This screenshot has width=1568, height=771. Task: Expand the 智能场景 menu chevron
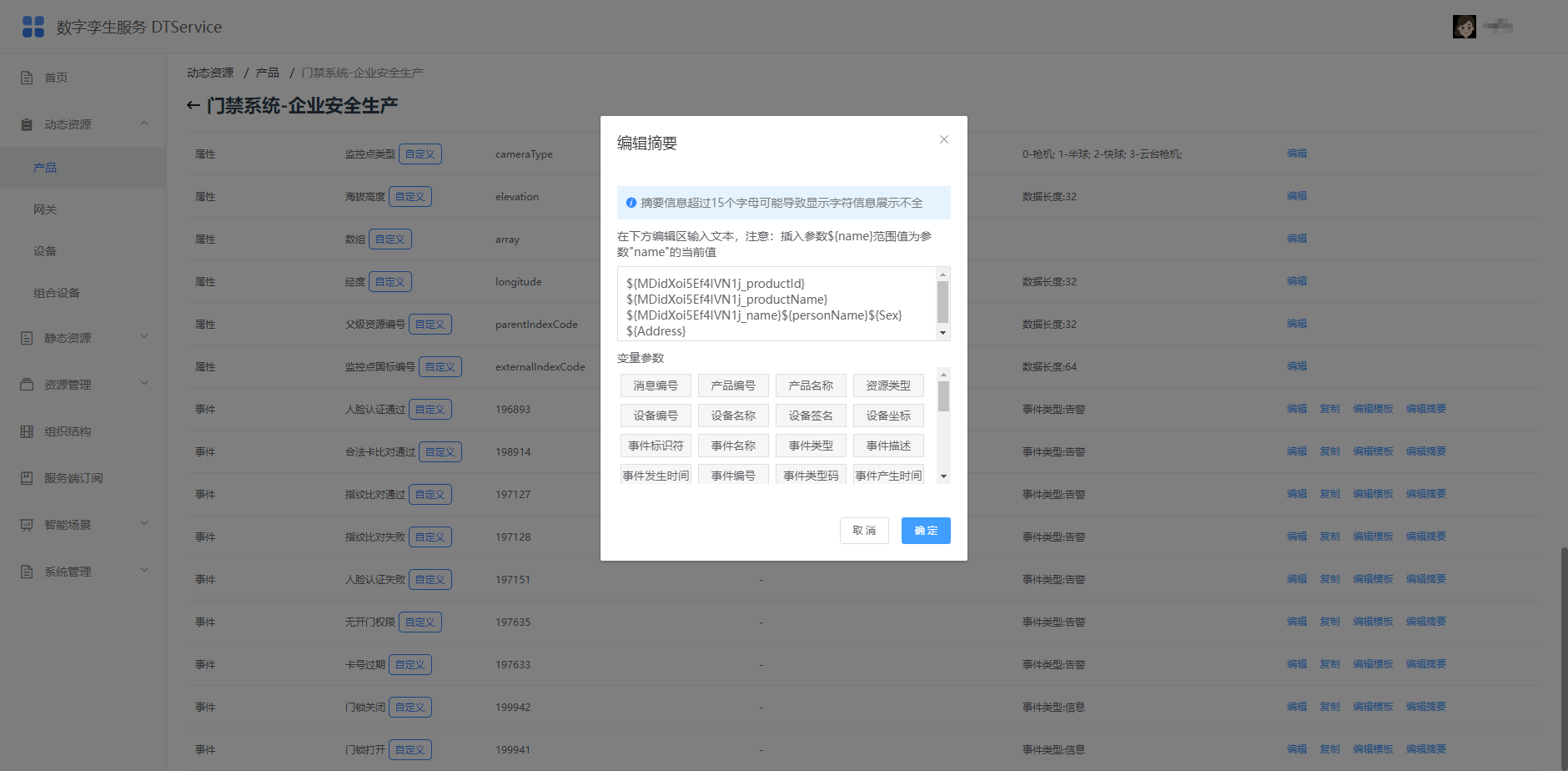click(x=144, y=524)
